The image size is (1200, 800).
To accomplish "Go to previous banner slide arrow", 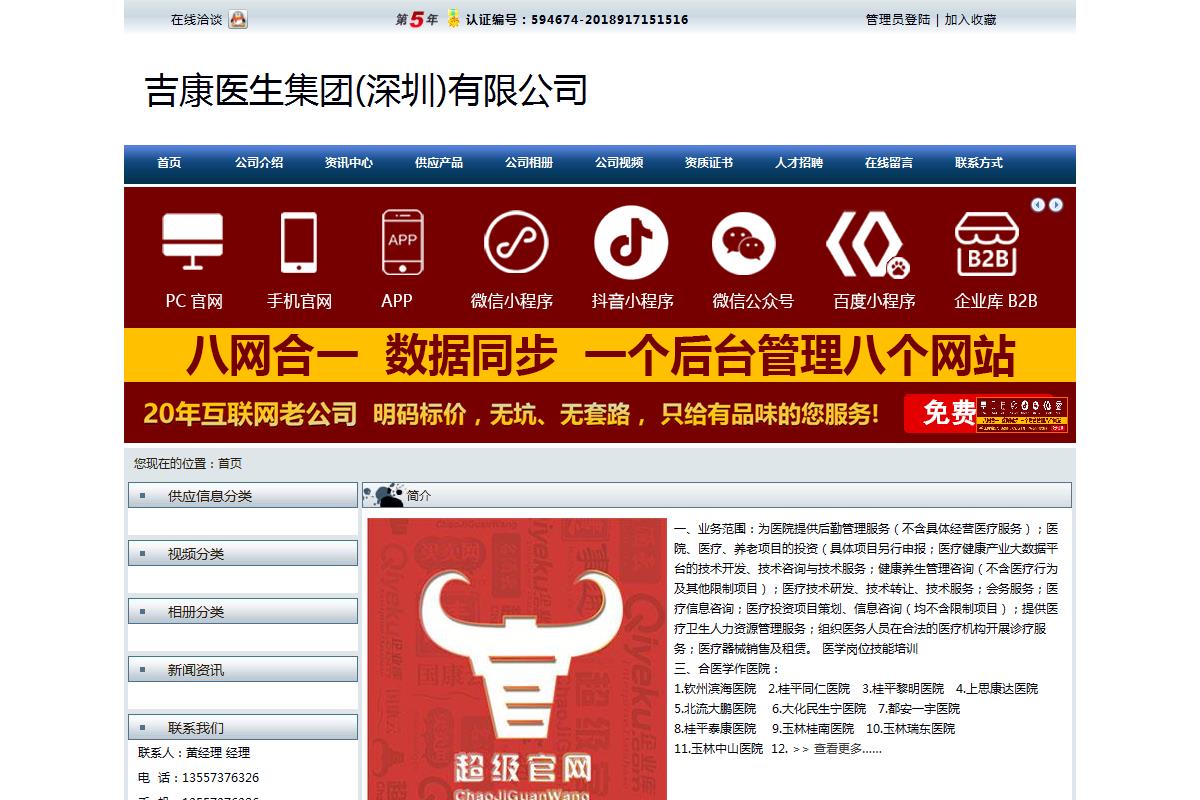I will (x=1038, y=205).
